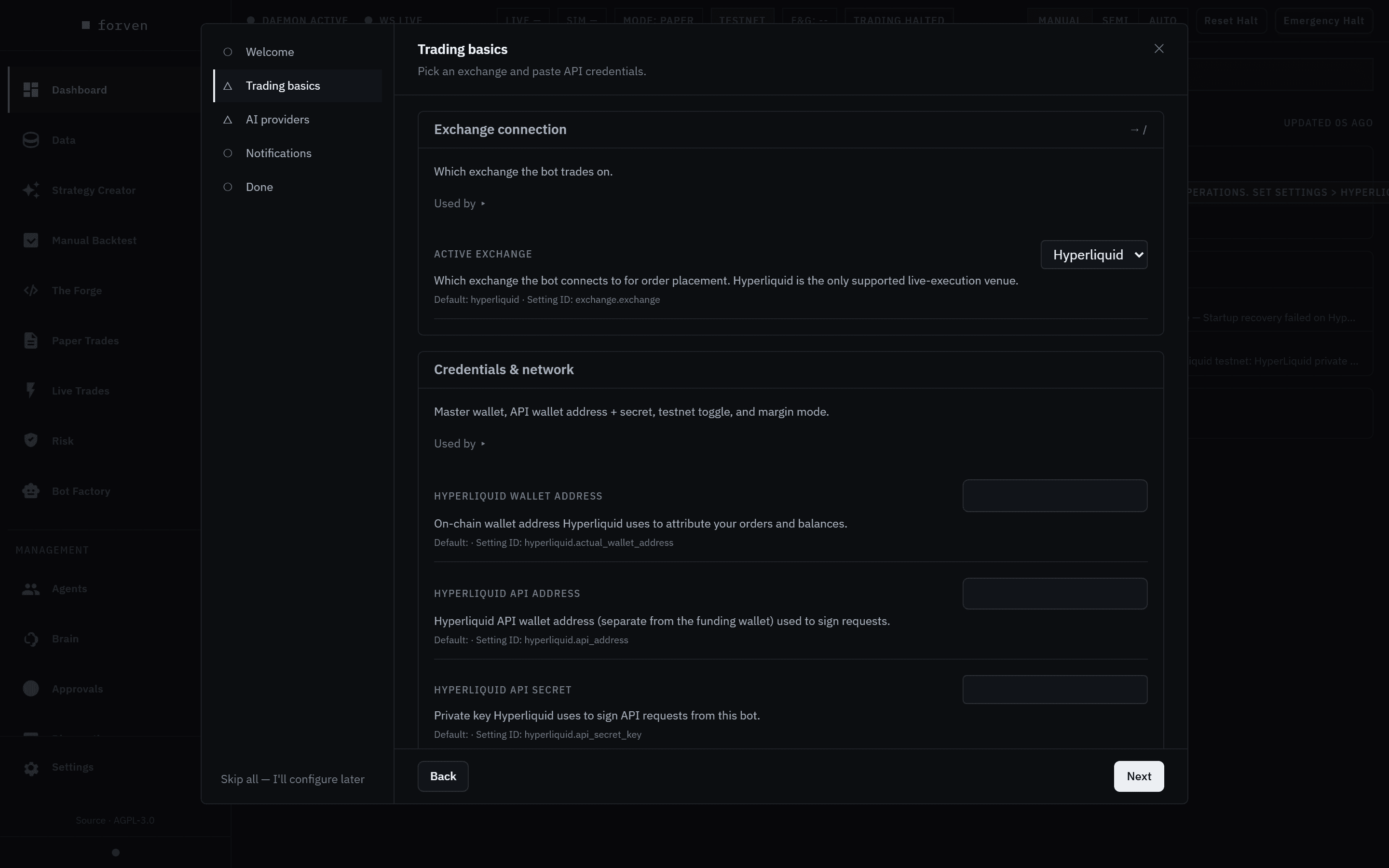Open the Settings gear icon
The width and height of the screenshot is (1389, 868).
pyautogui.click(x=31, y=768)
